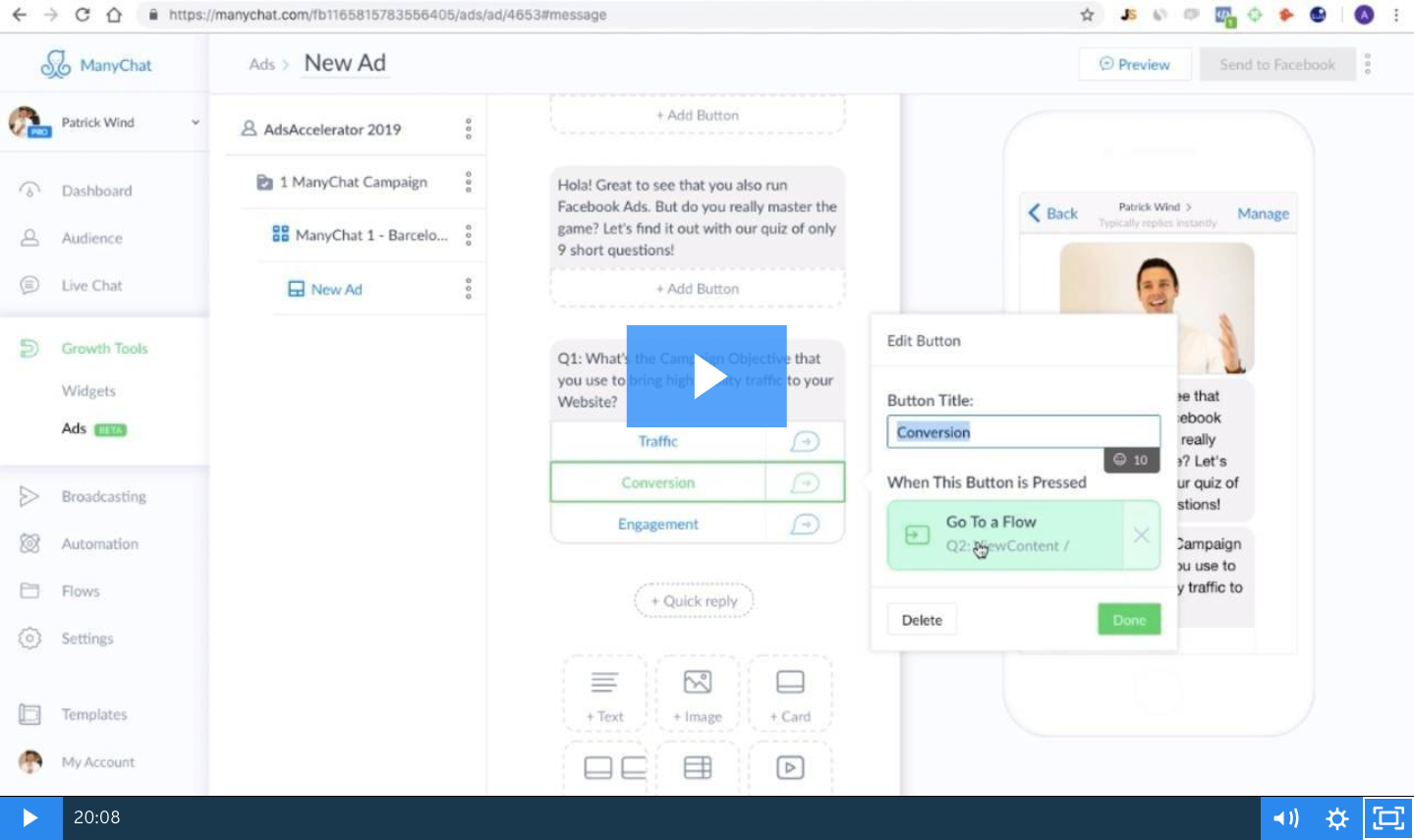Screen dimensions: 1414x840
Task: Add a list block with the table icon
Action: click(698, 767)
